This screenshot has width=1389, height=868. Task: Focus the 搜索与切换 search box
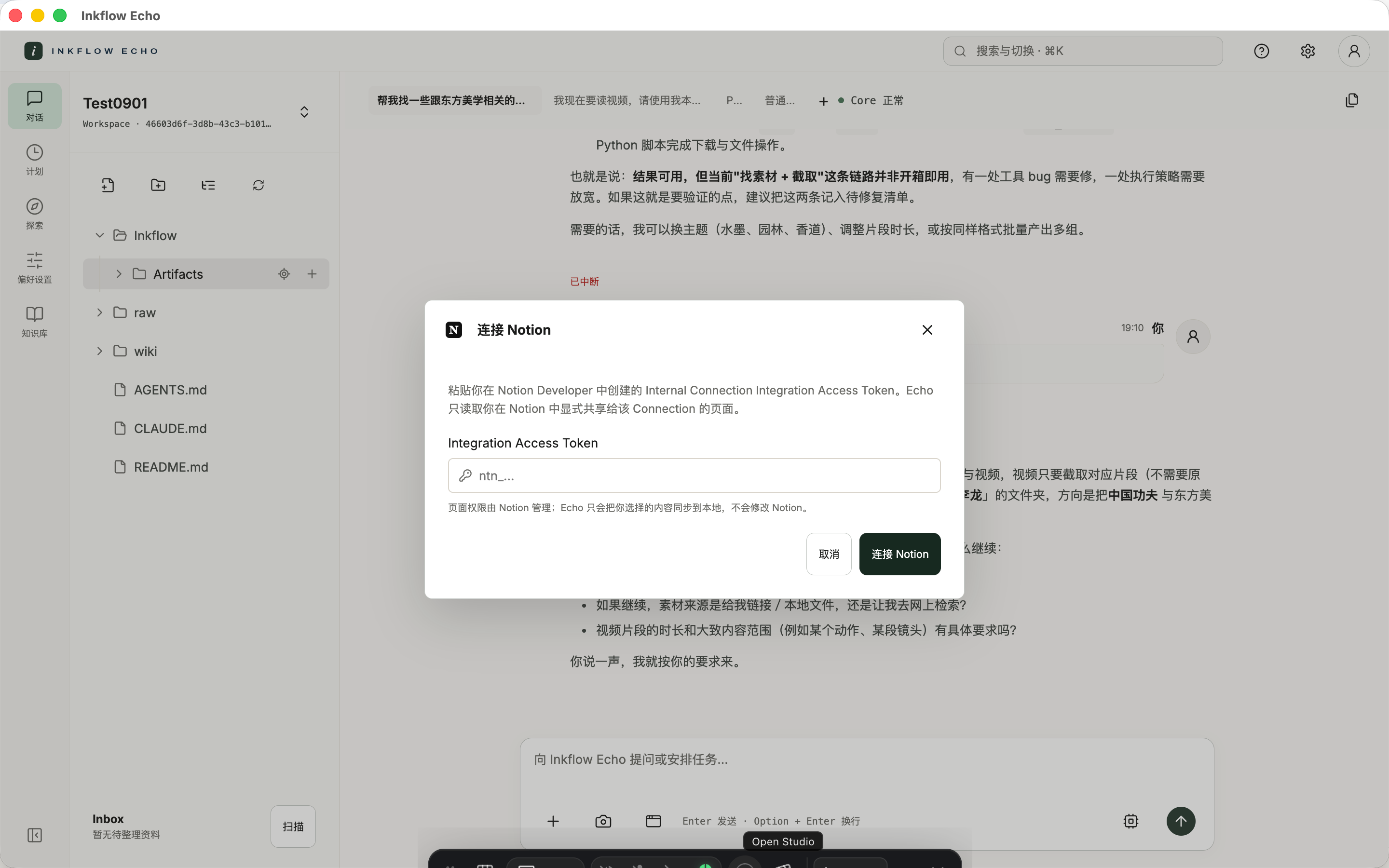(1082, 51)
